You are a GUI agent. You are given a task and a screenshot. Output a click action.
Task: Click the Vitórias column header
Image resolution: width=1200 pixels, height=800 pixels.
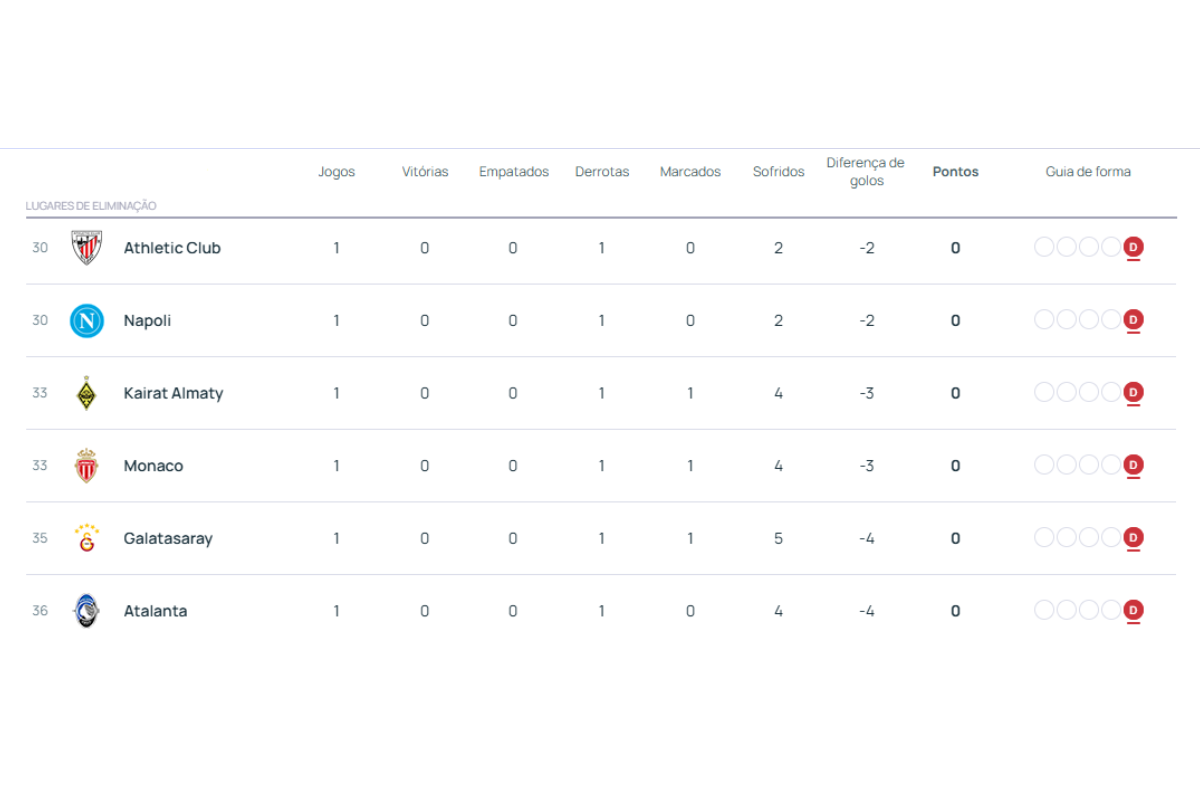[425, 172]
